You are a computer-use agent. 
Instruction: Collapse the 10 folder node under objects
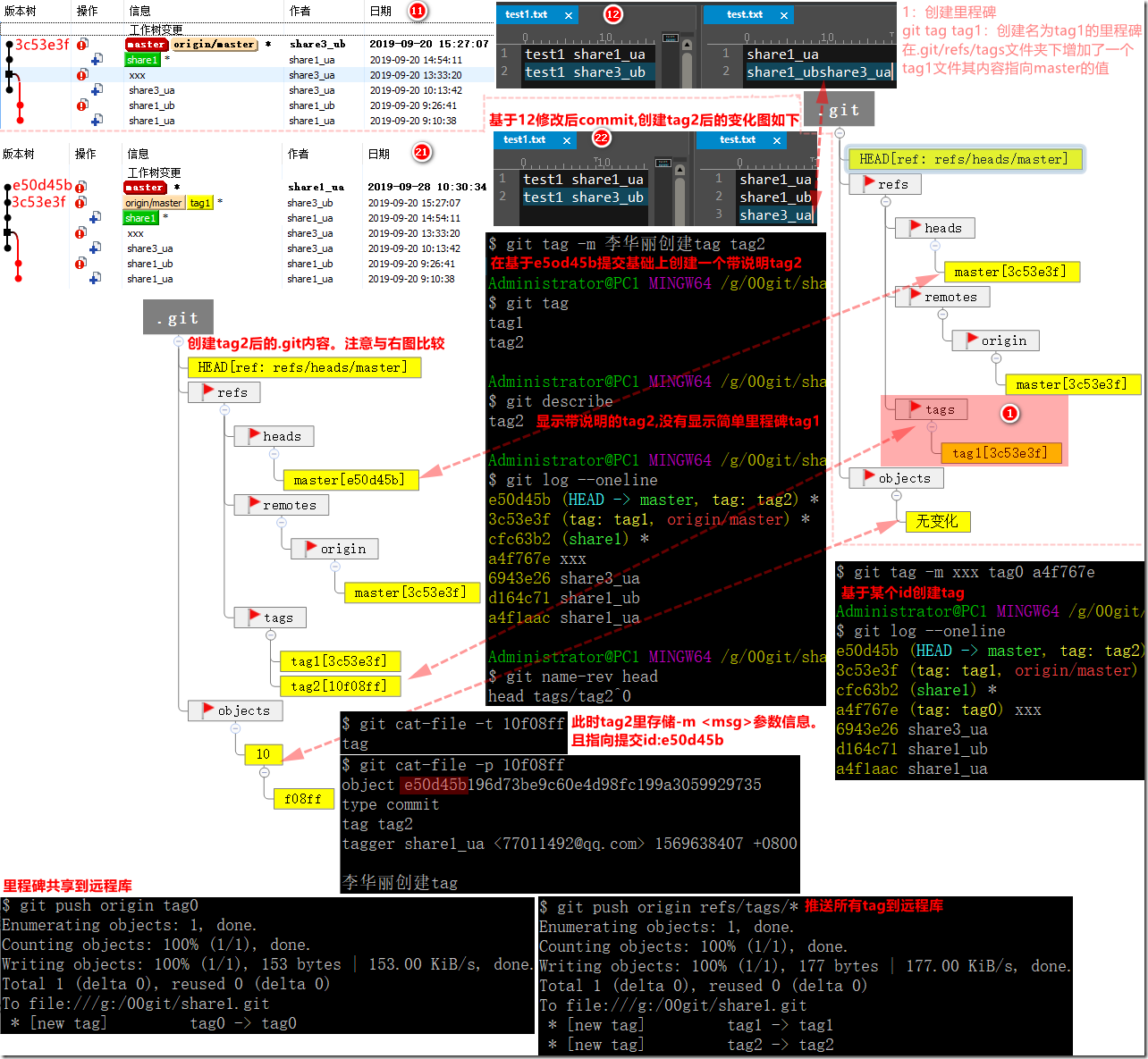(x=264, y=772)
